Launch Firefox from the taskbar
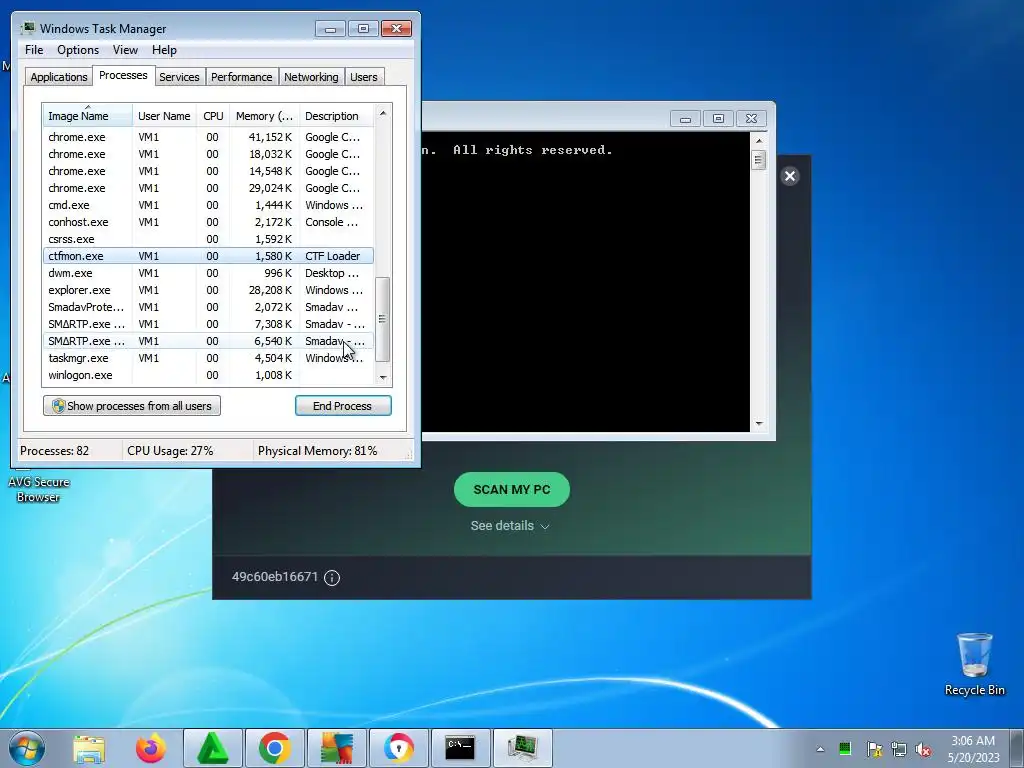The width and height of the screenshot is (1024, 768). point(151,748)
